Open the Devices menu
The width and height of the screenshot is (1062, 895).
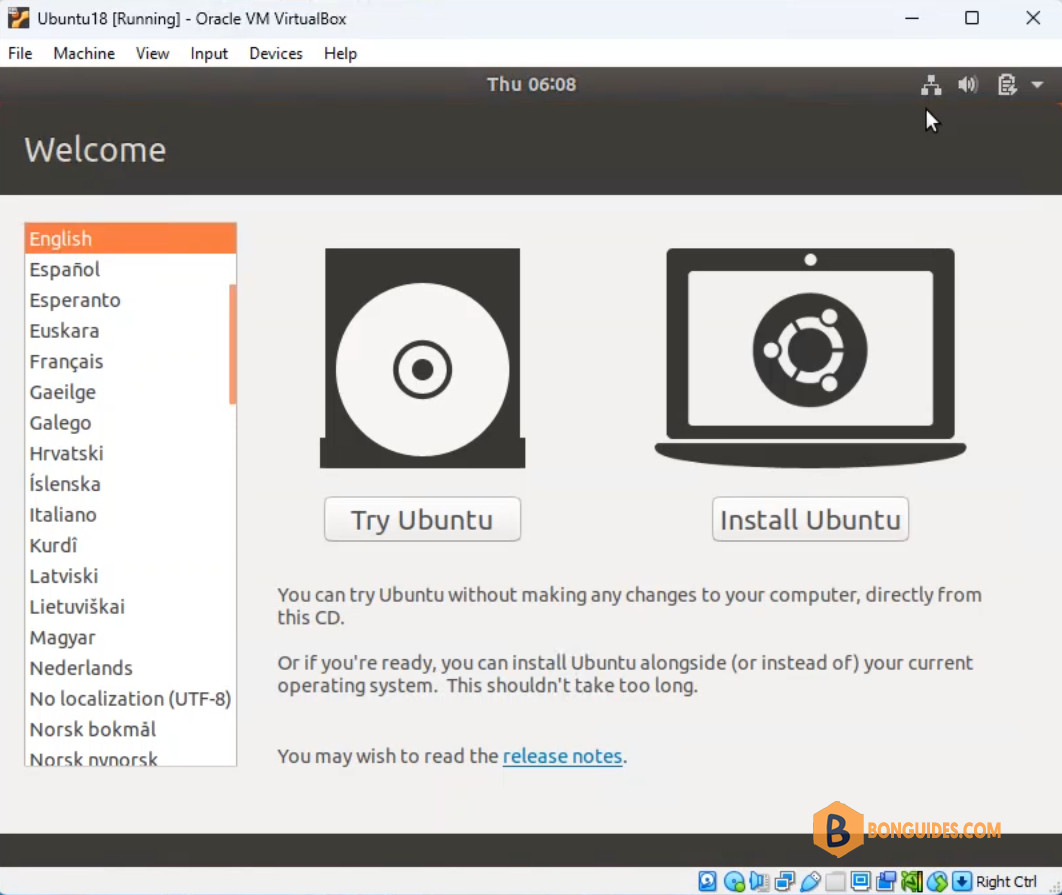pos(276,53)
